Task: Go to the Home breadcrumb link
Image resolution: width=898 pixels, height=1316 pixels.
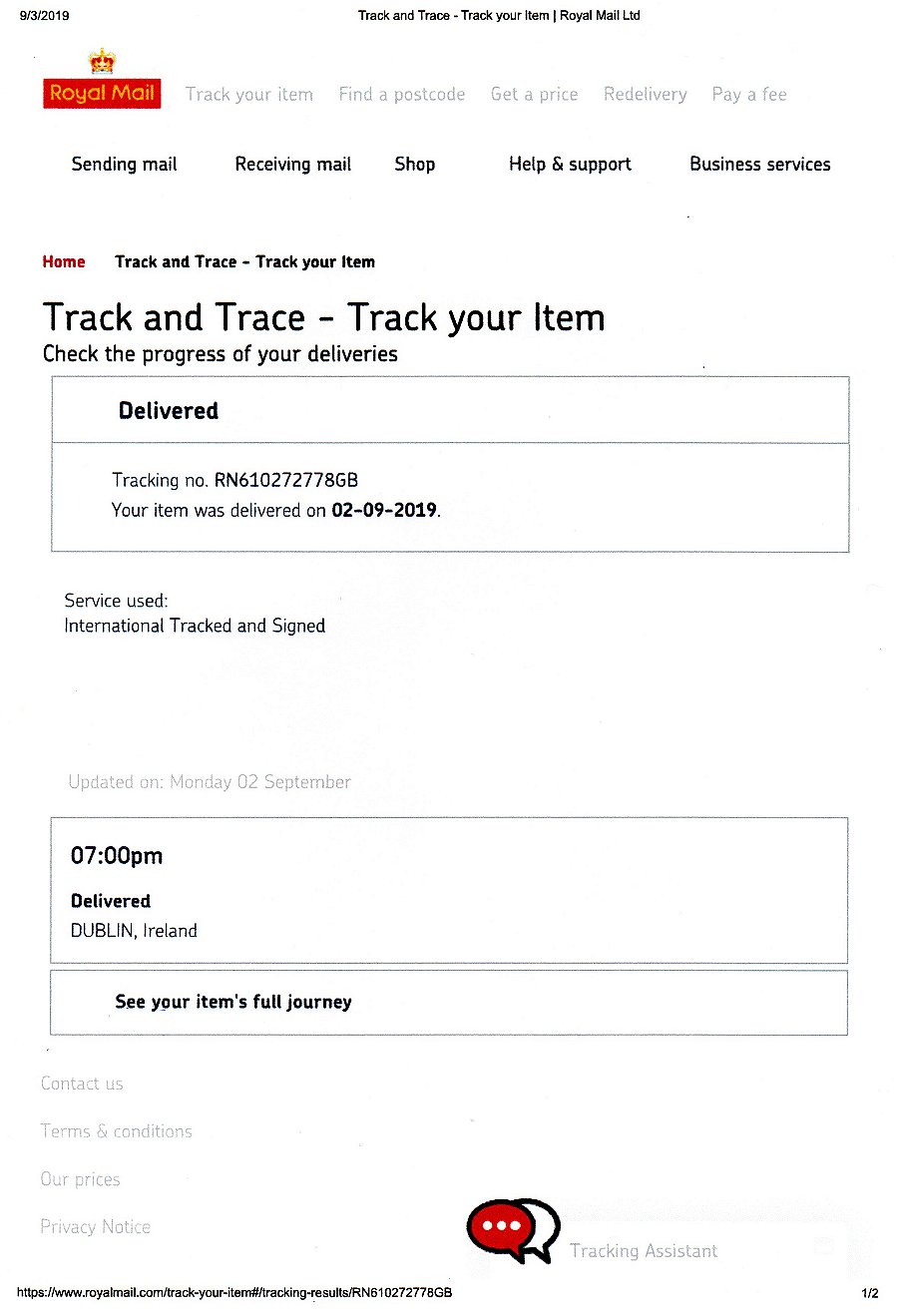Action: [64, 262]
